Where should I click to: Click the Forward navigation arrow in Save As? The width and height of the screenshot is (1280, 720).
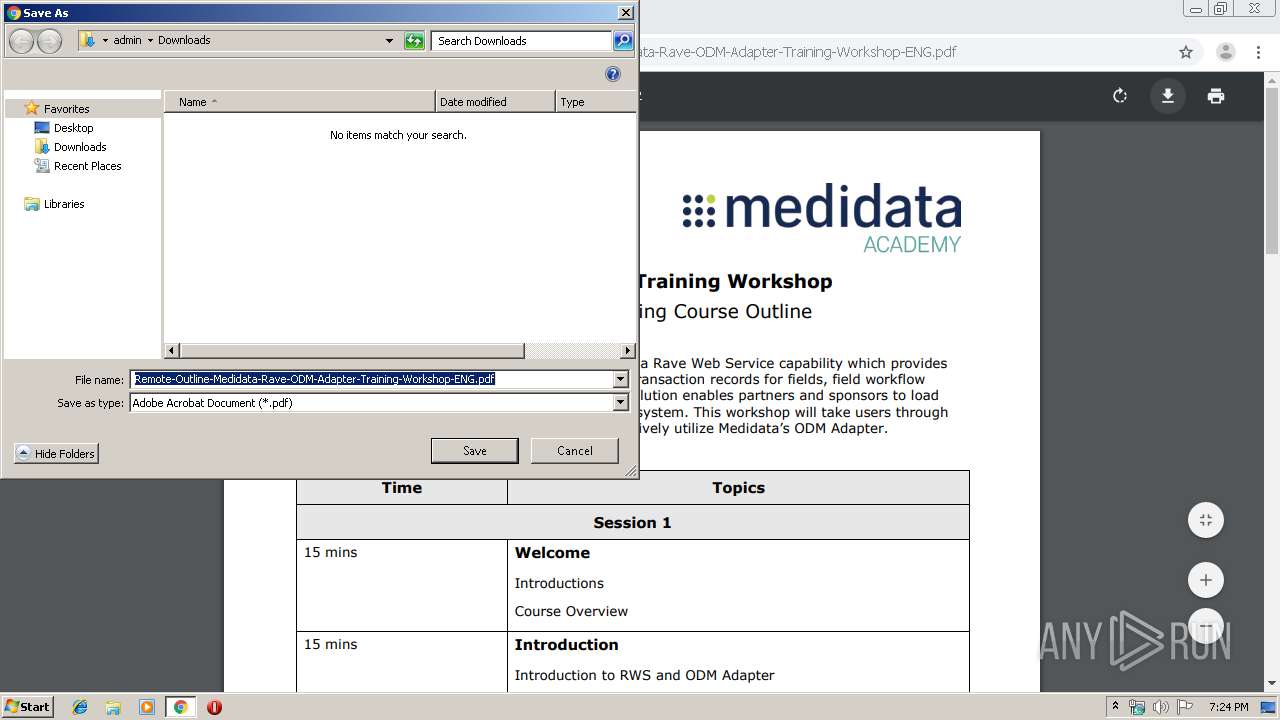[49, 41]
